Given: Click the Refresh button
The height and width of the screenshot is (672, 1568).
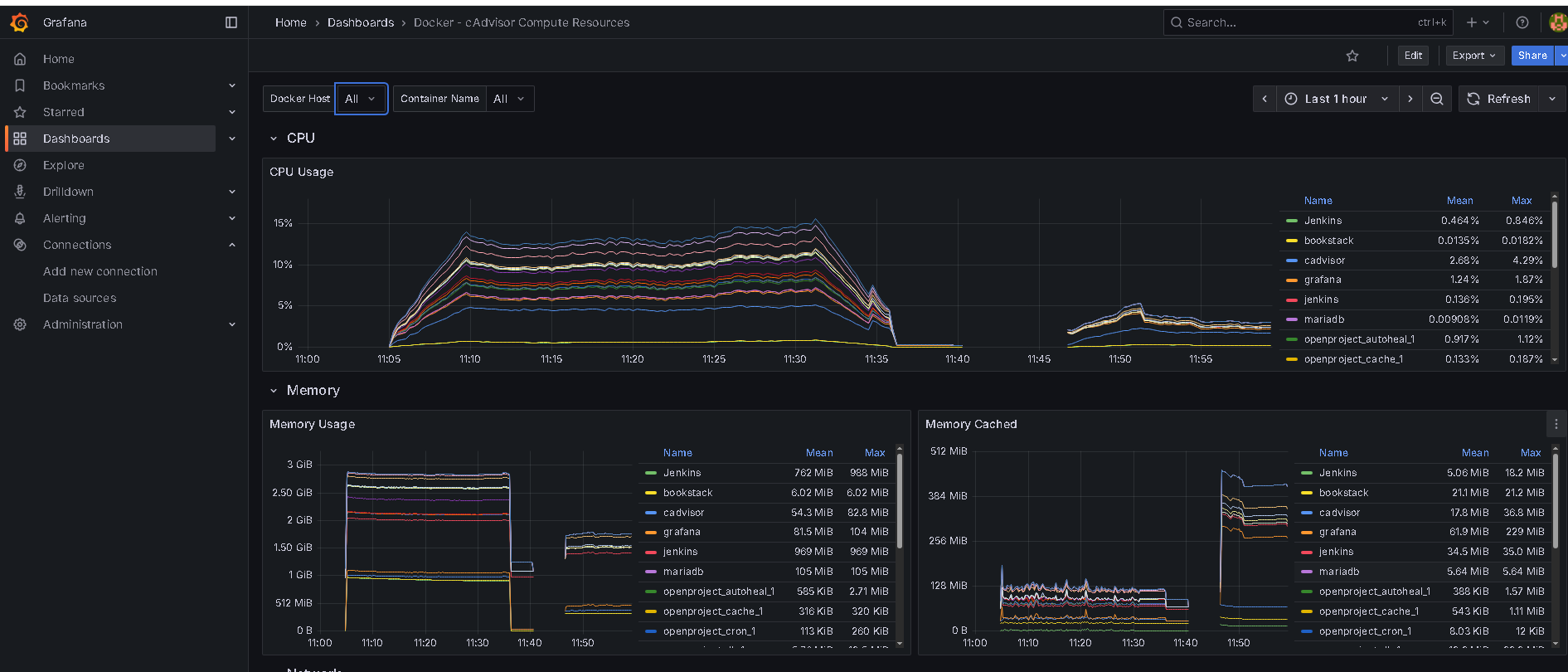Looking at the screenshot, I should 1499,99.
